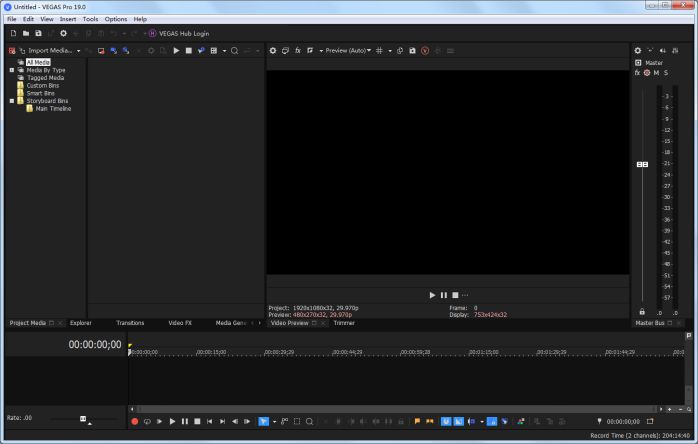Screen dimensions: 698x444
Task: Click Play From Start in transport bar
Action: coord(159,421)
